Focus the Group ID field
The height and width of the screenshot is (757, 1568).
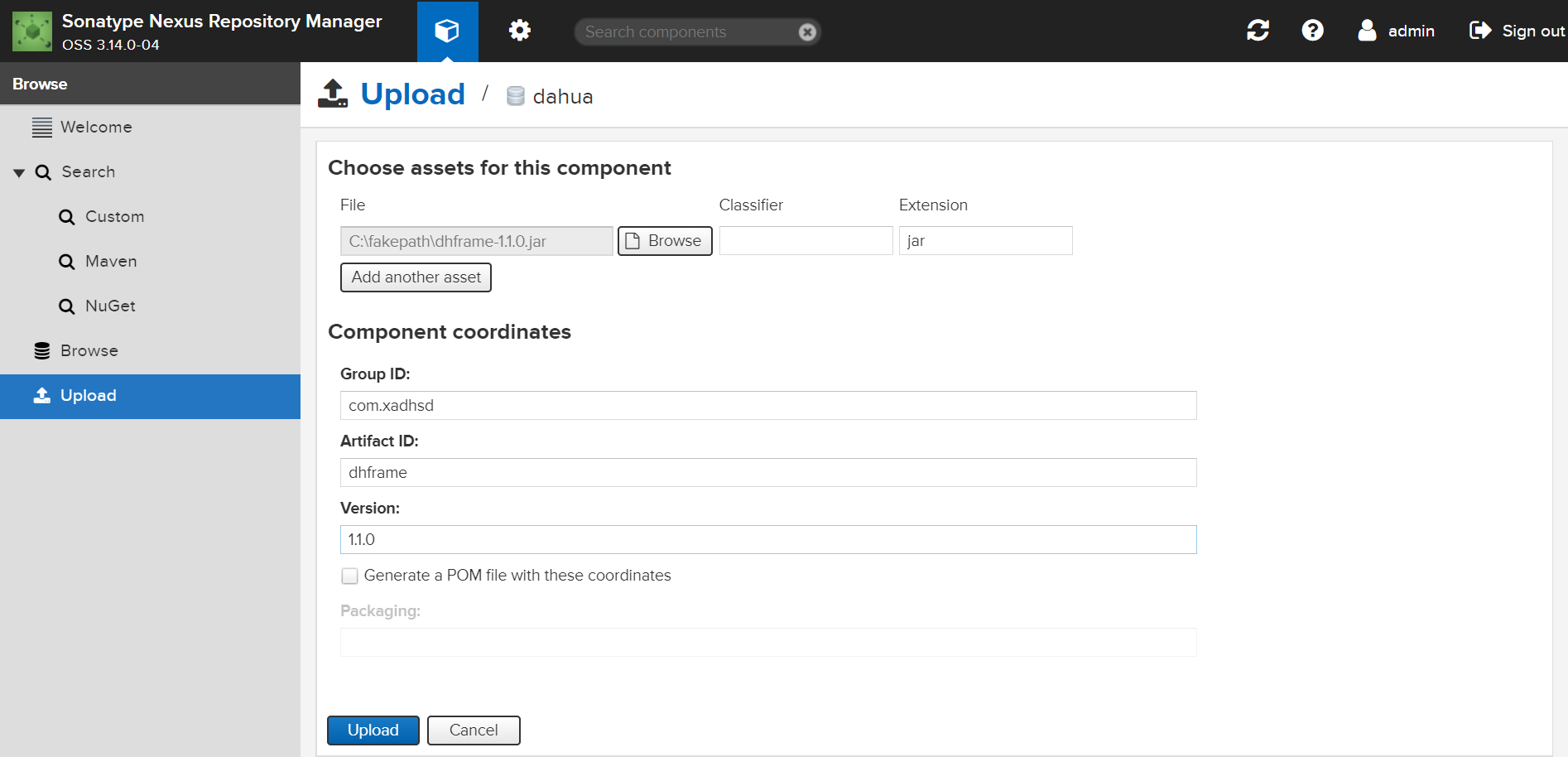768,406
